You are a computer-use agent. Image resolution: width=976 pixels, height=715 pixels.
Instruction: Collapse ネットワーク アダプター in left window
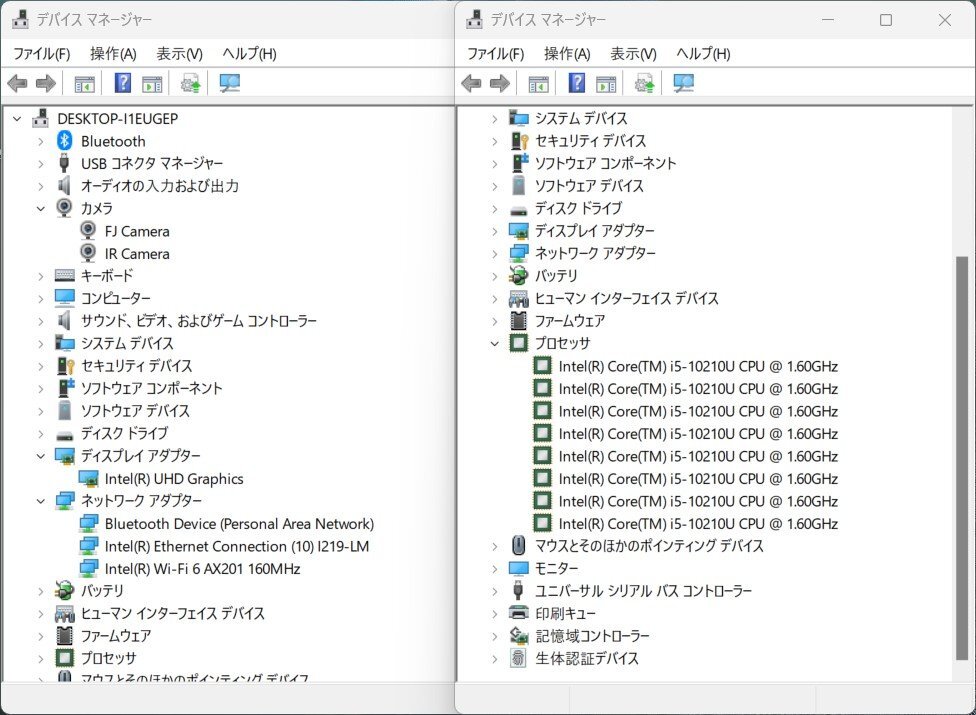pos(40,501)
